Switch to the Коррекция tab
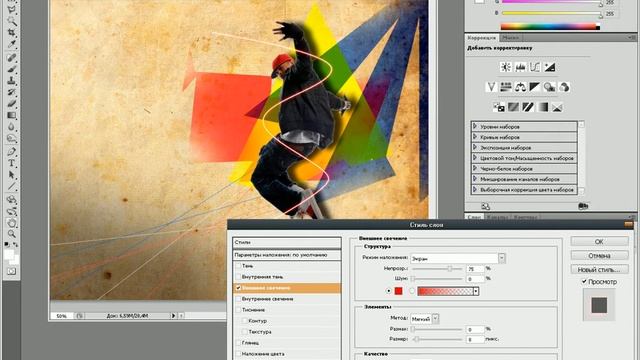 pos(482,38)
